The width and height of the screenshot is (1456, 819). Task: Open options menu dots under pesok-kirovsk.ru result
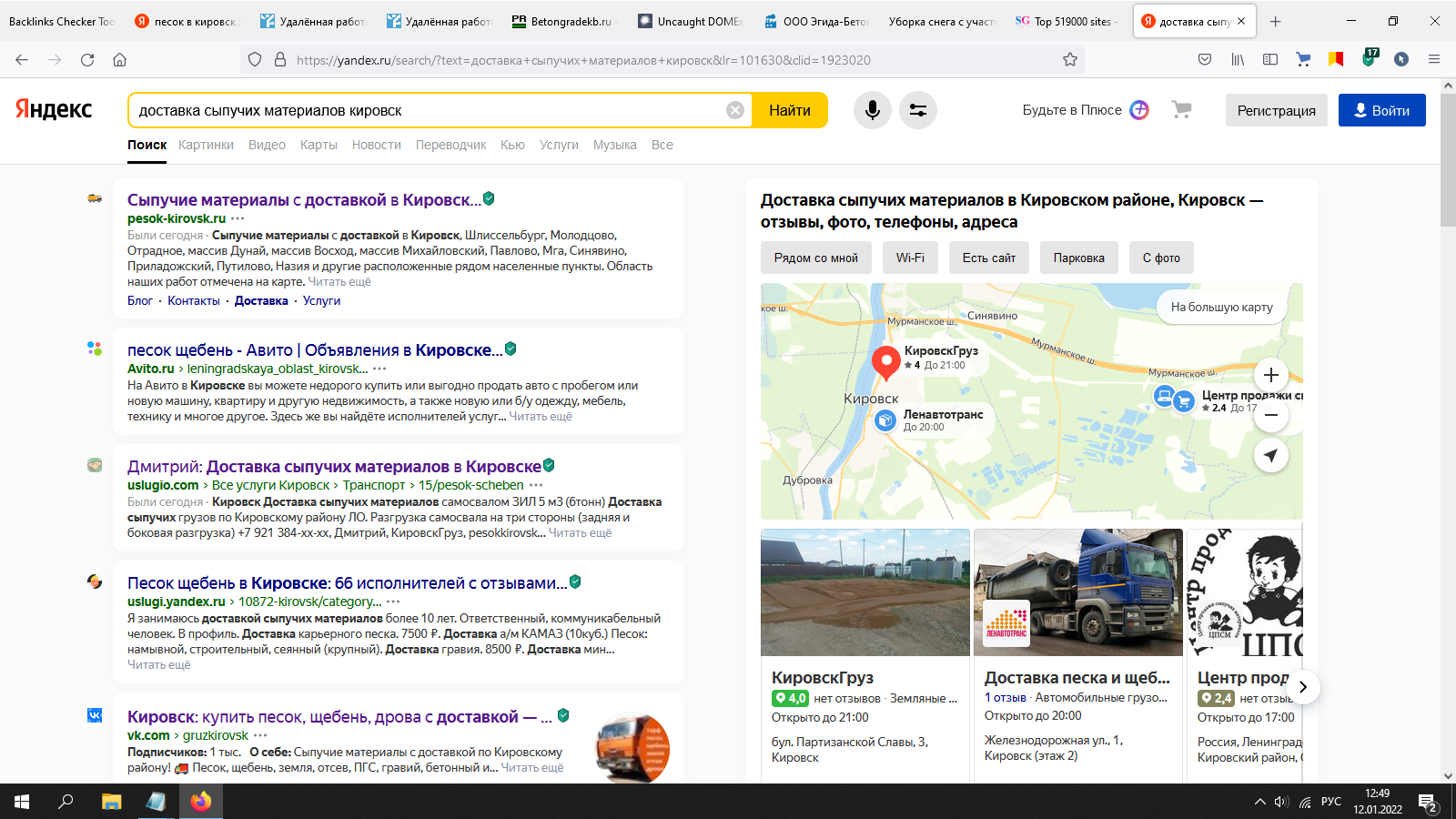[237, 219]
